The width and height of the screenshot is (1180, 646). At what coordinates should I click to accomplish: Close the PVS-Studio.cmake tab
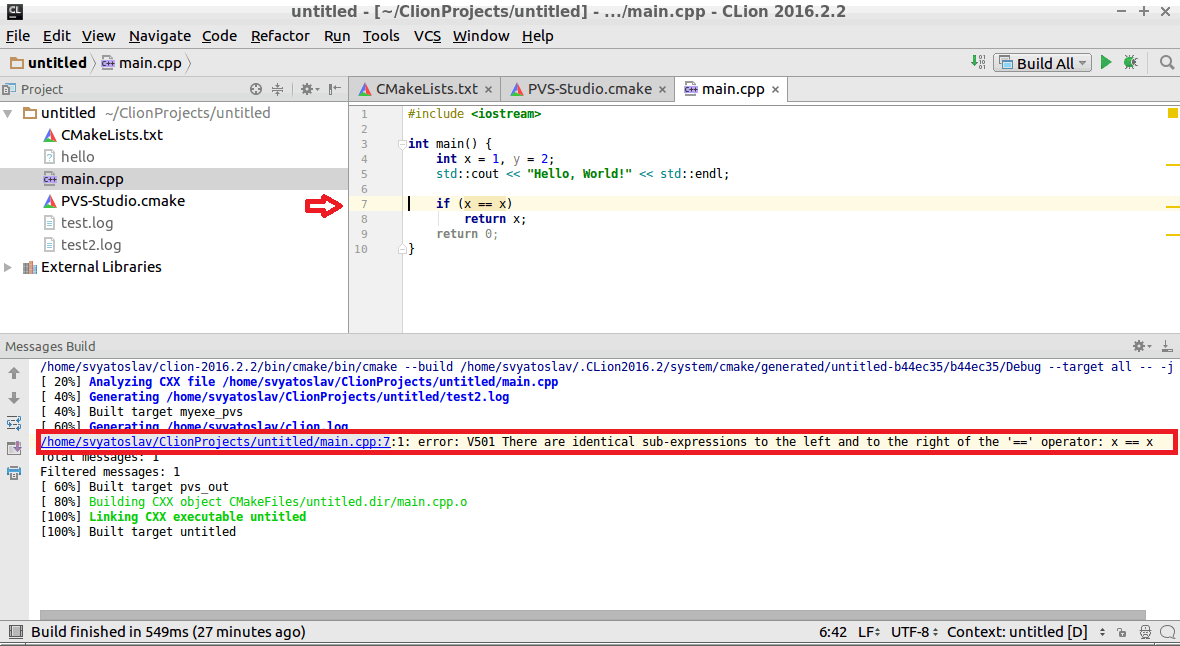[662, 90]
